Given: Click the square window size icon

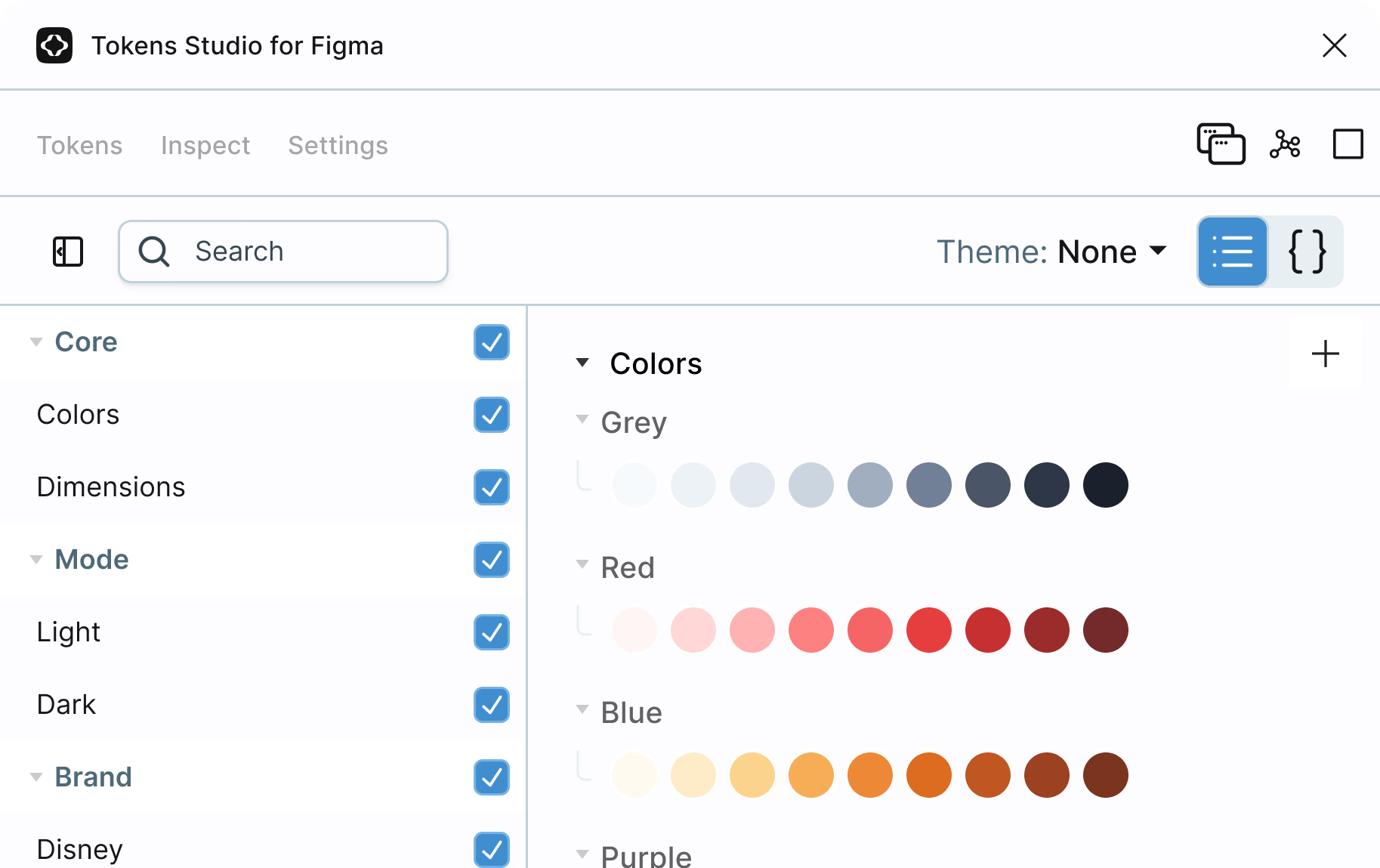Looking at the screenshot, I should click(x=1348, y=144).
